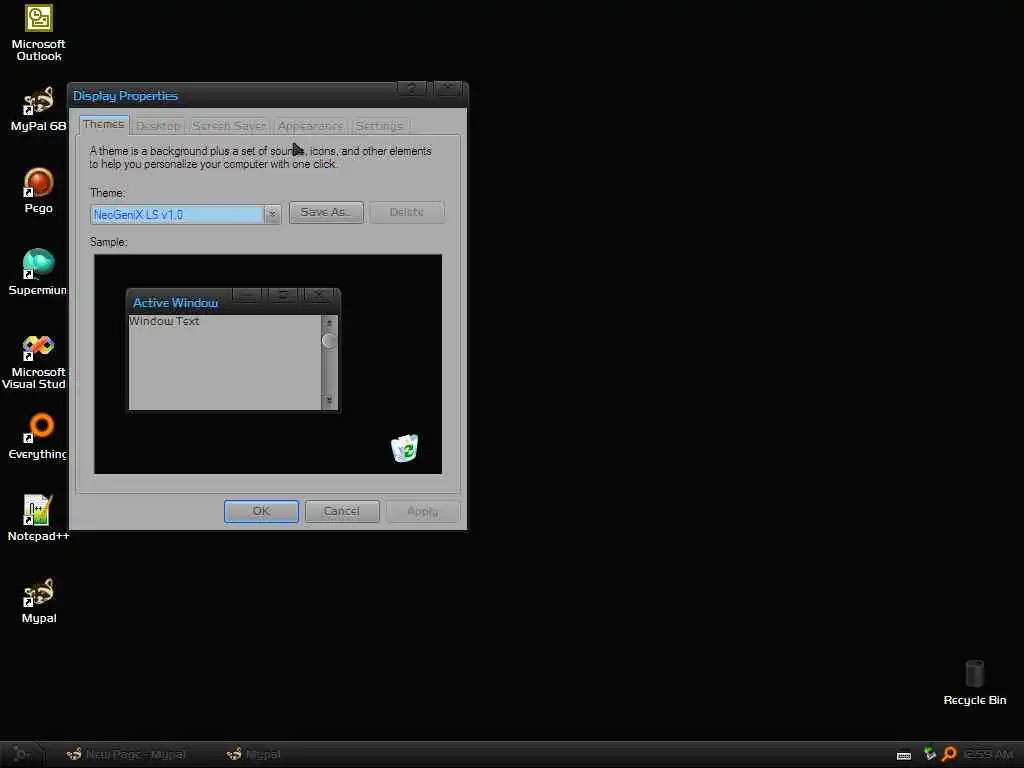Click the taskbar clock
The height and width of the screenshot is (768, 1024).
[x=988, y=754]
